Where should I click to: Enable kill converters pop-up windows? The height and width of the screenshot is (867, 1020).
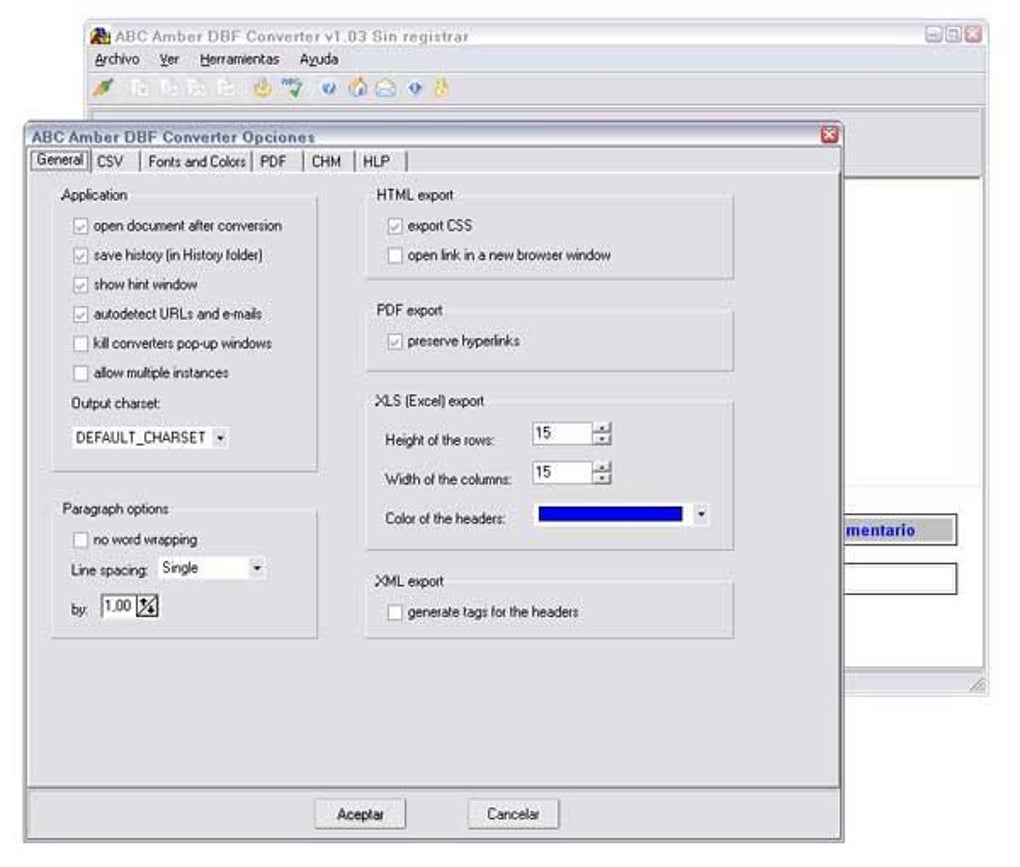tap(80, 344)
